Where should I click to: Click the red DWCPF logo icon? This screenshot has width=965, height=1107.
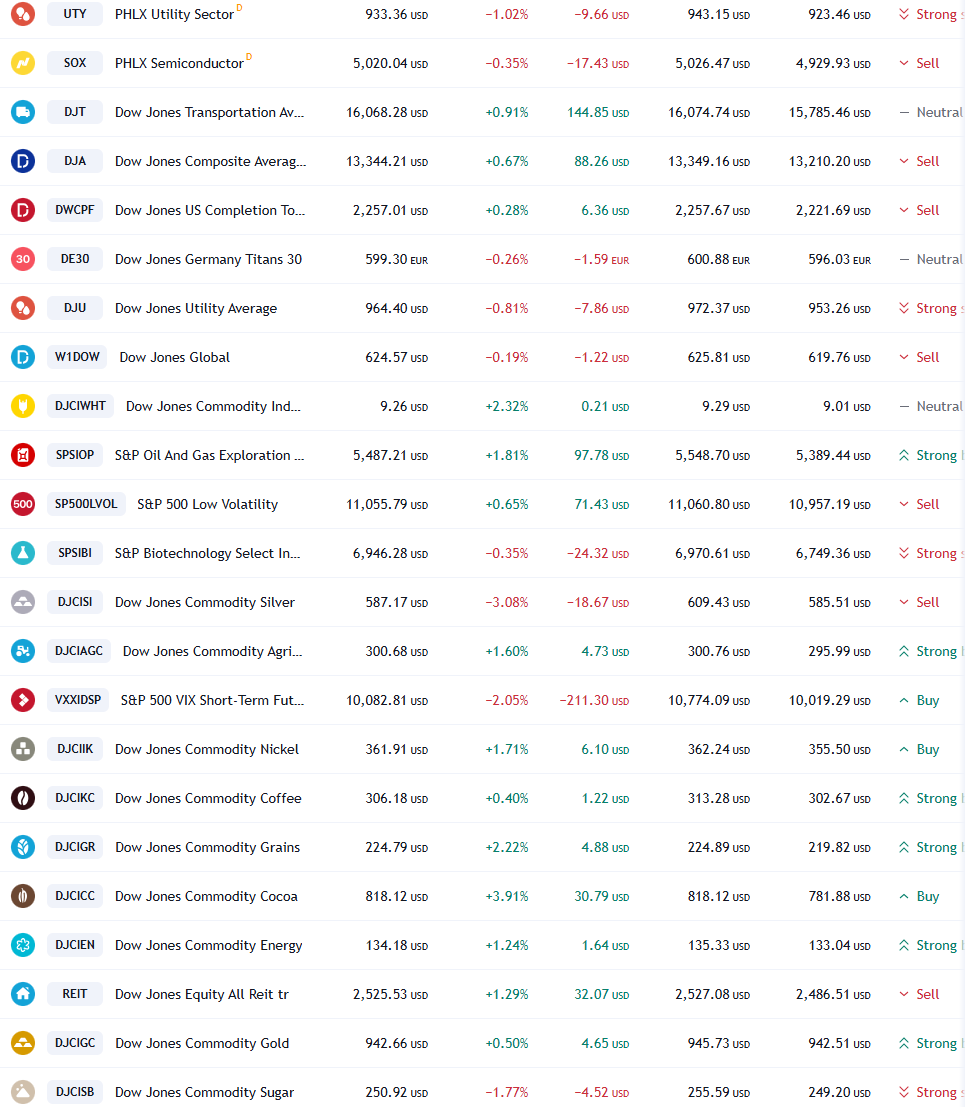23,210
